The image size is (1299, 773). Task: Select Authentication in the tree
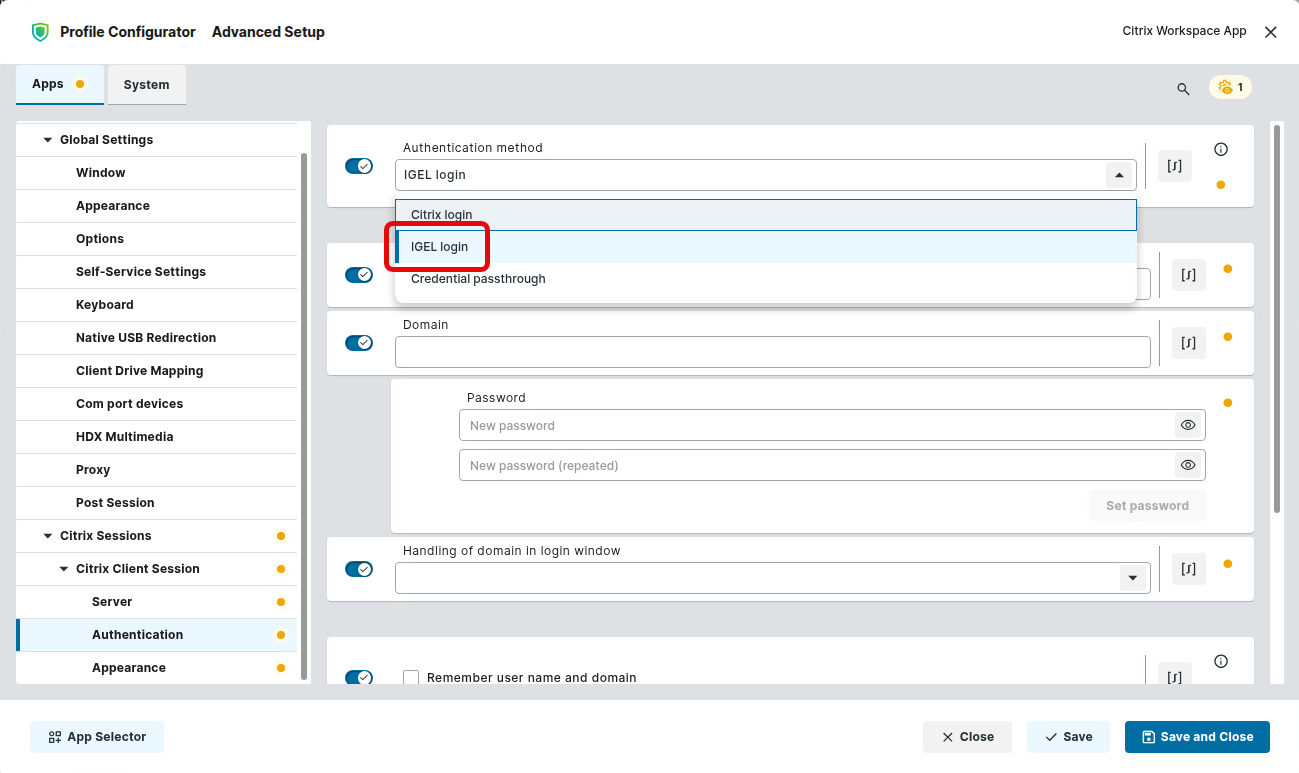coord(157,635)
